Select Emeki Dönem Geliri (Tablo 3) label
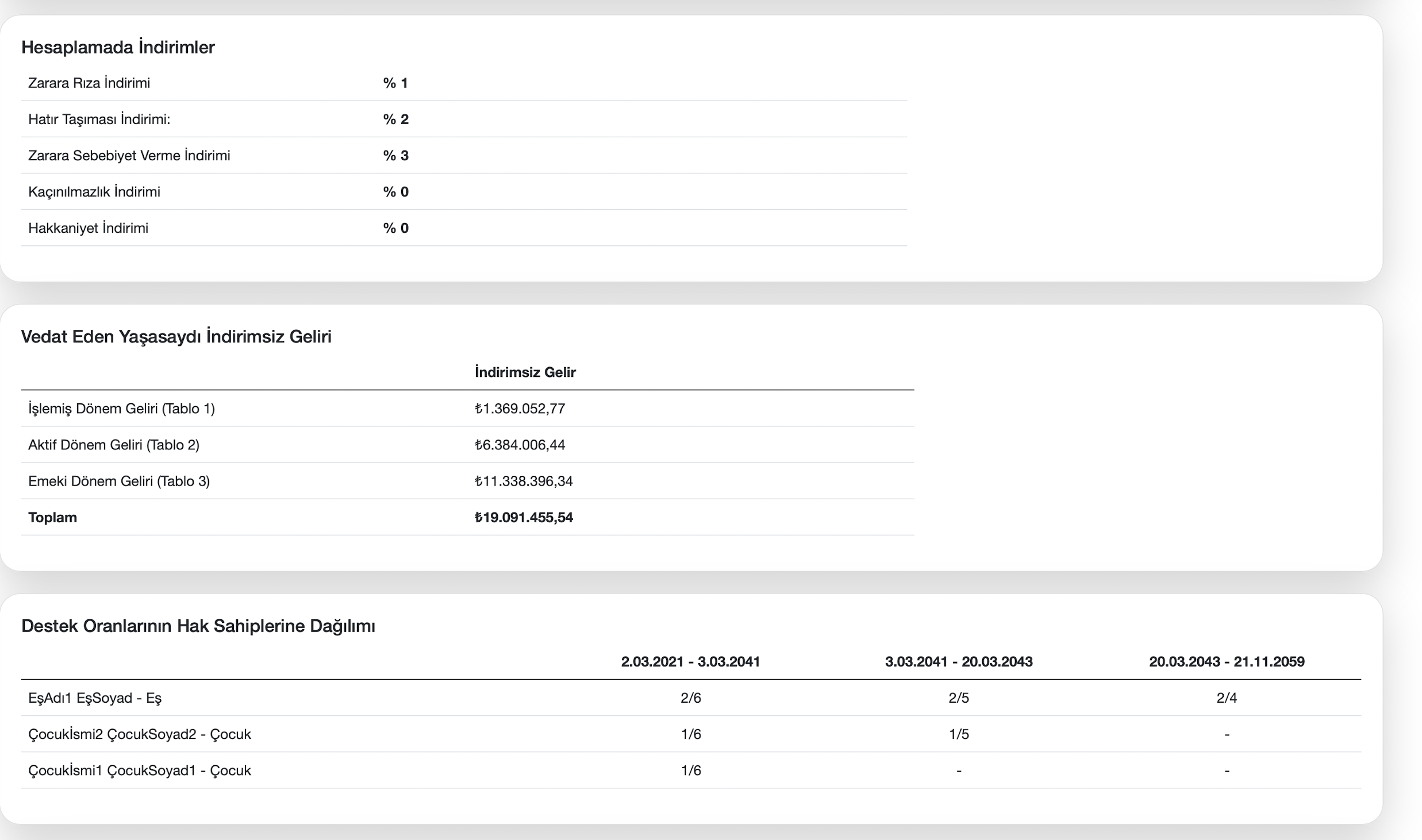This screenshot has height=840, width=1422. tap(119, 481)
